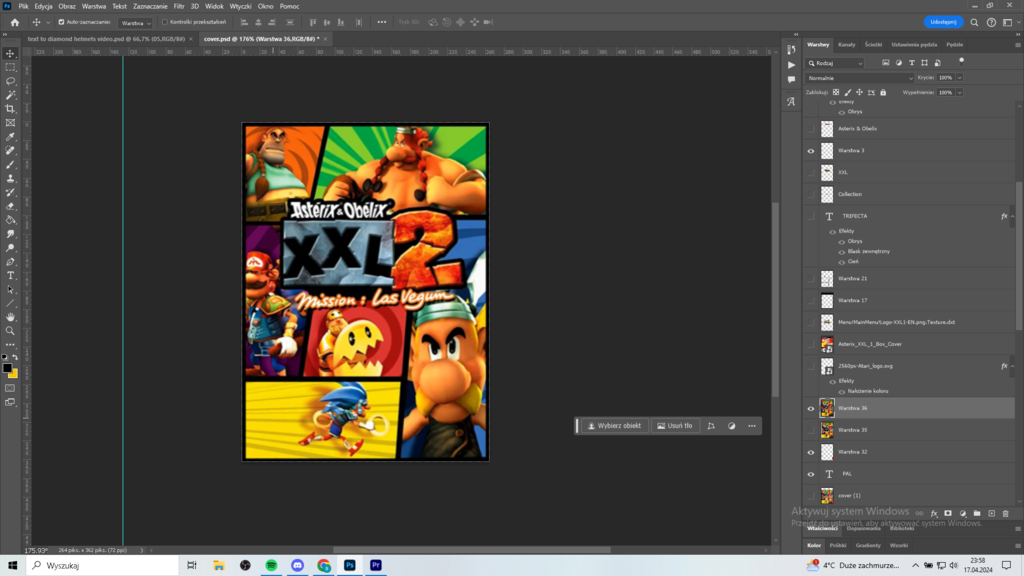Image resolution: width=1024 pixels, height=576 pixels.
Task: Select the Horizontal Type tool
Action: tap(10, 276)
